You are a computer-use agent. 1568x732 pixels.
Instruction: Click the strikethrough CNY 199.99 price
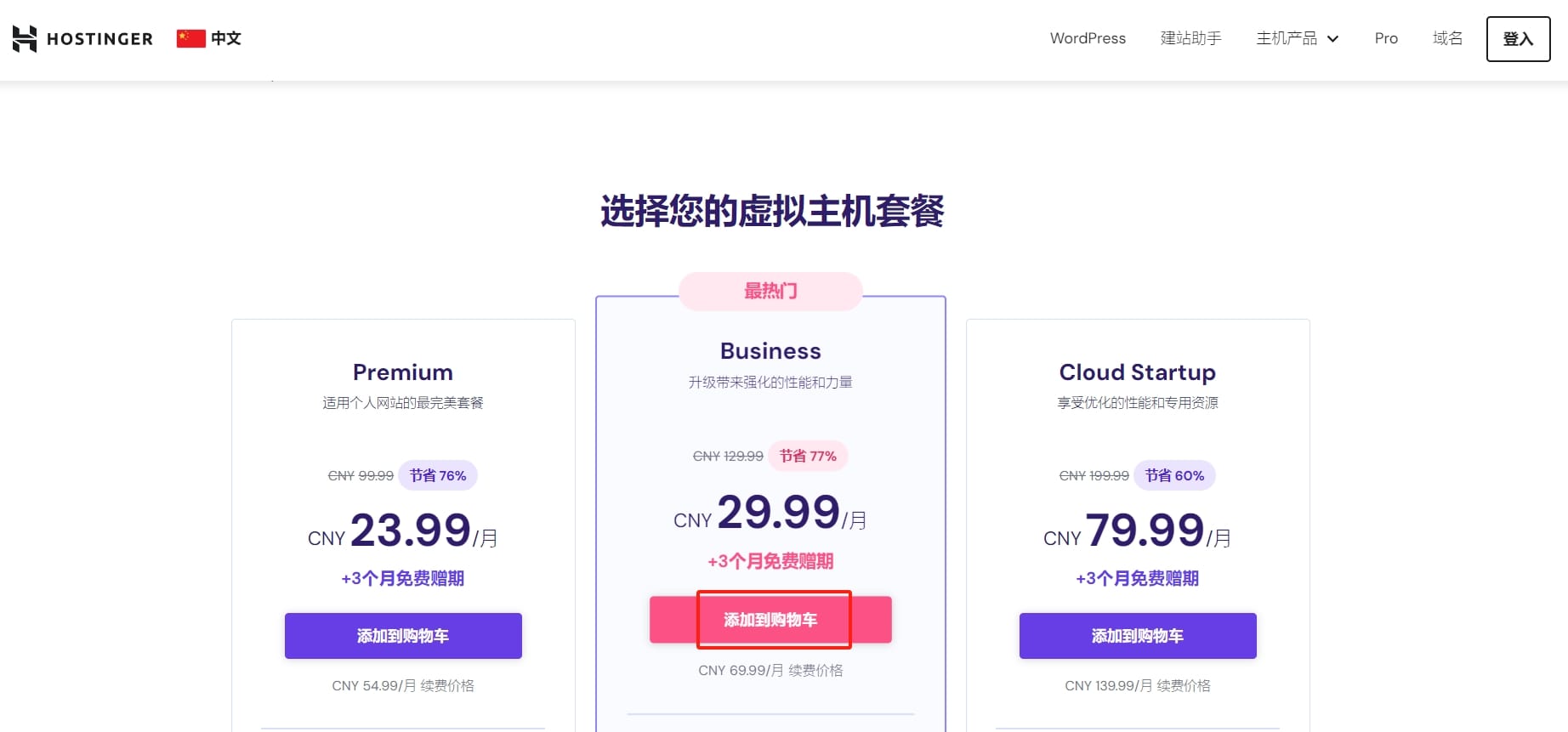1094,476
